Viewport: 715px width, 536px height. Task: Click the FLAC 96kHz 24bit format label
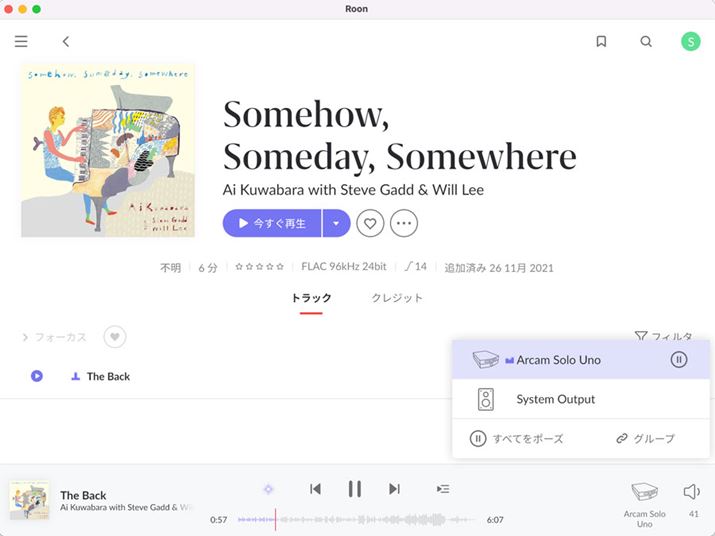[x=344, y=266]
